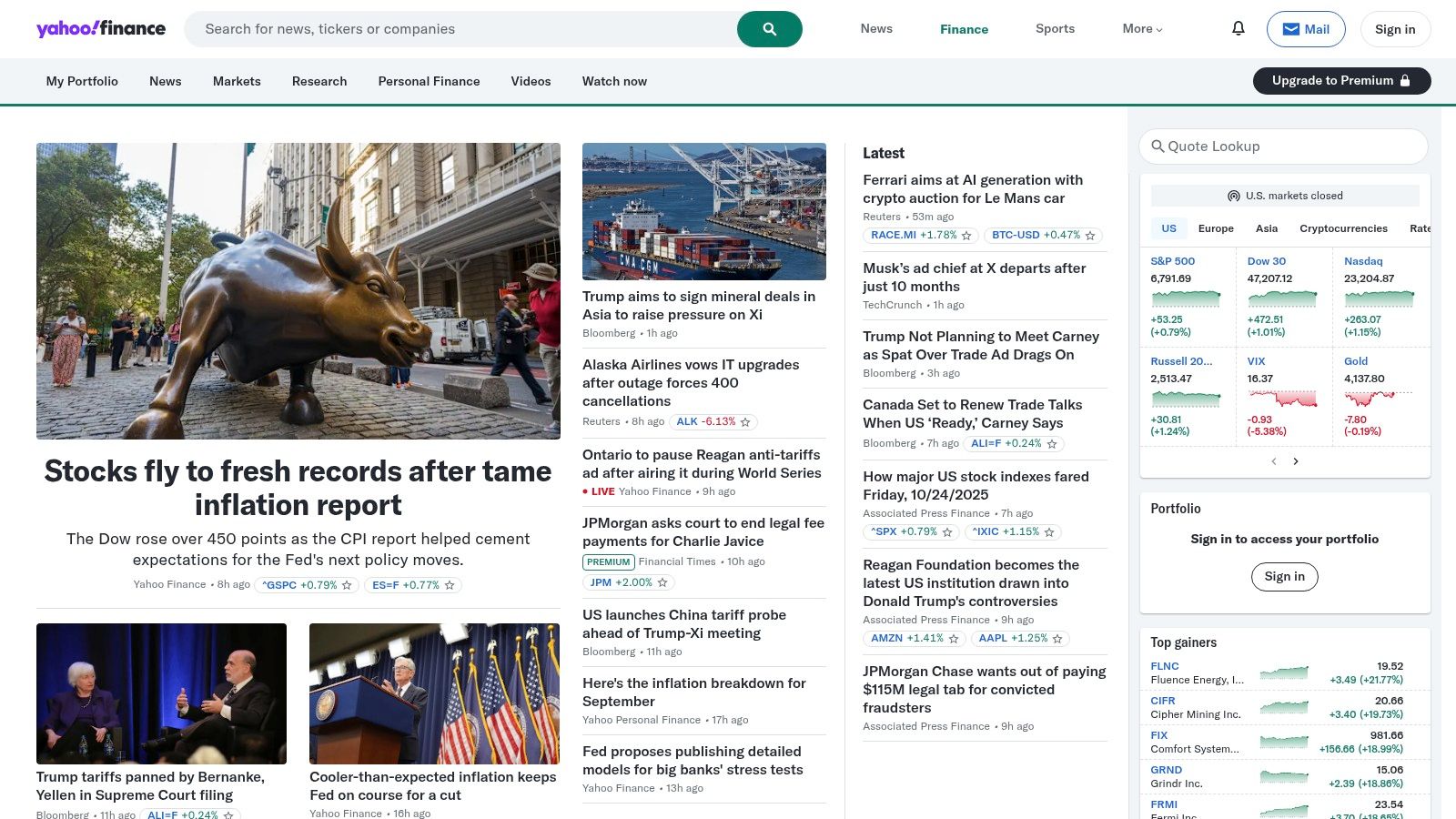Open the Markets navigation tab

[x=237, y=81]
